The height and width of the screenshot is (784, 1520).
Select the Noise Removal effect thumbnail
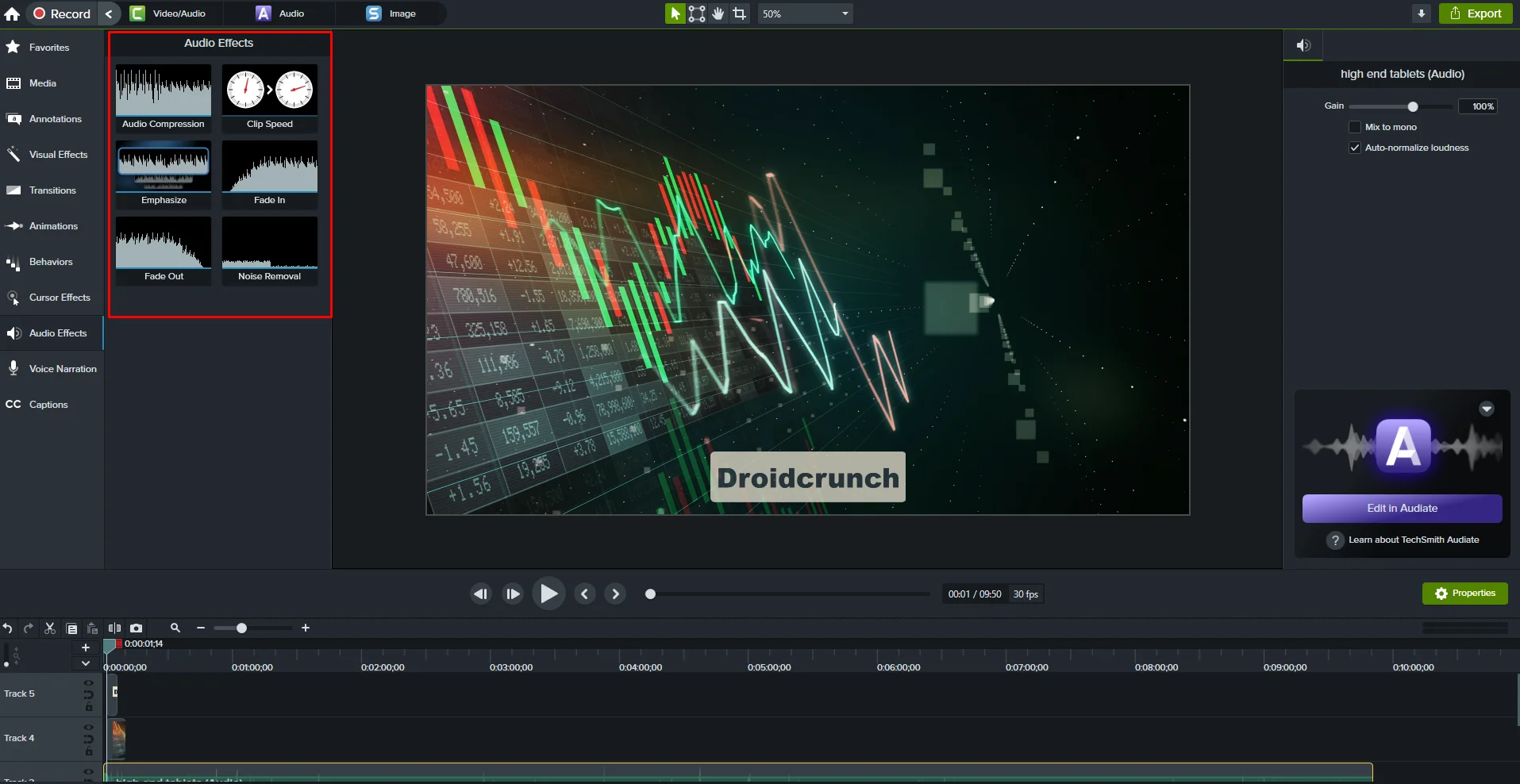[270, 251]
